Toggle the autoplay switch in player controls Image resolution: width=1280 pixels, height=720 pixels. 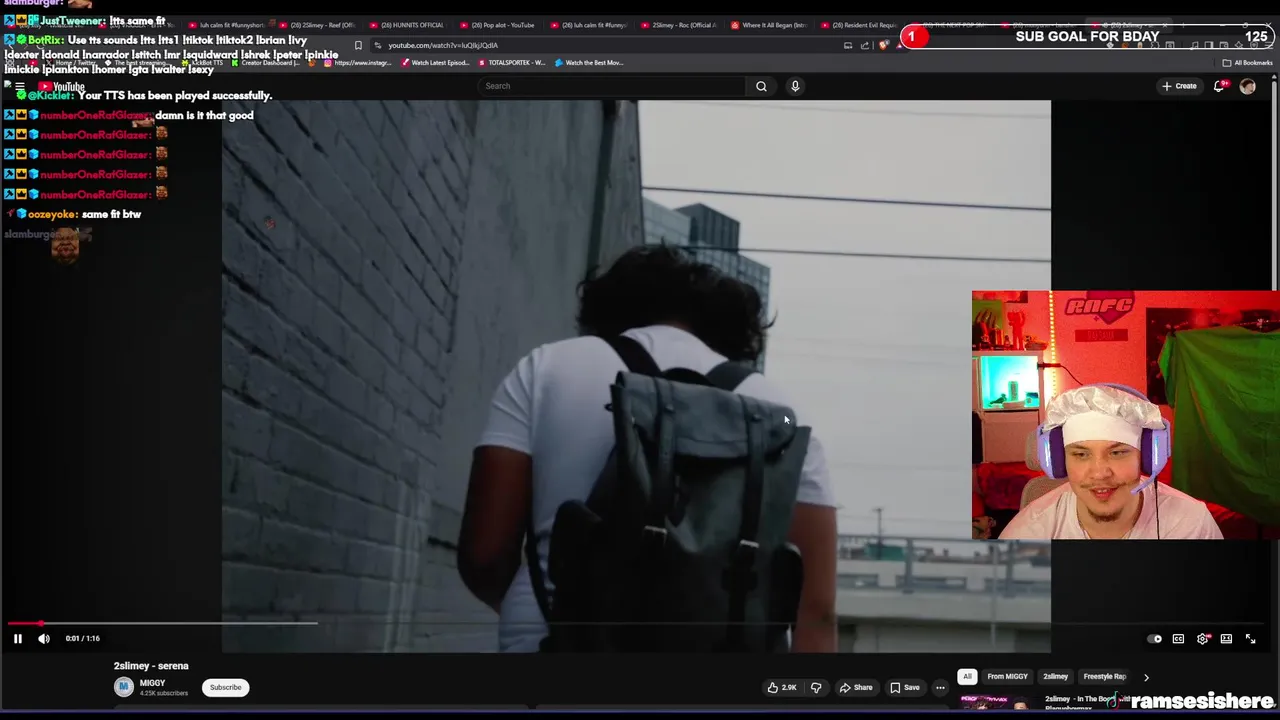(1155, 639)
